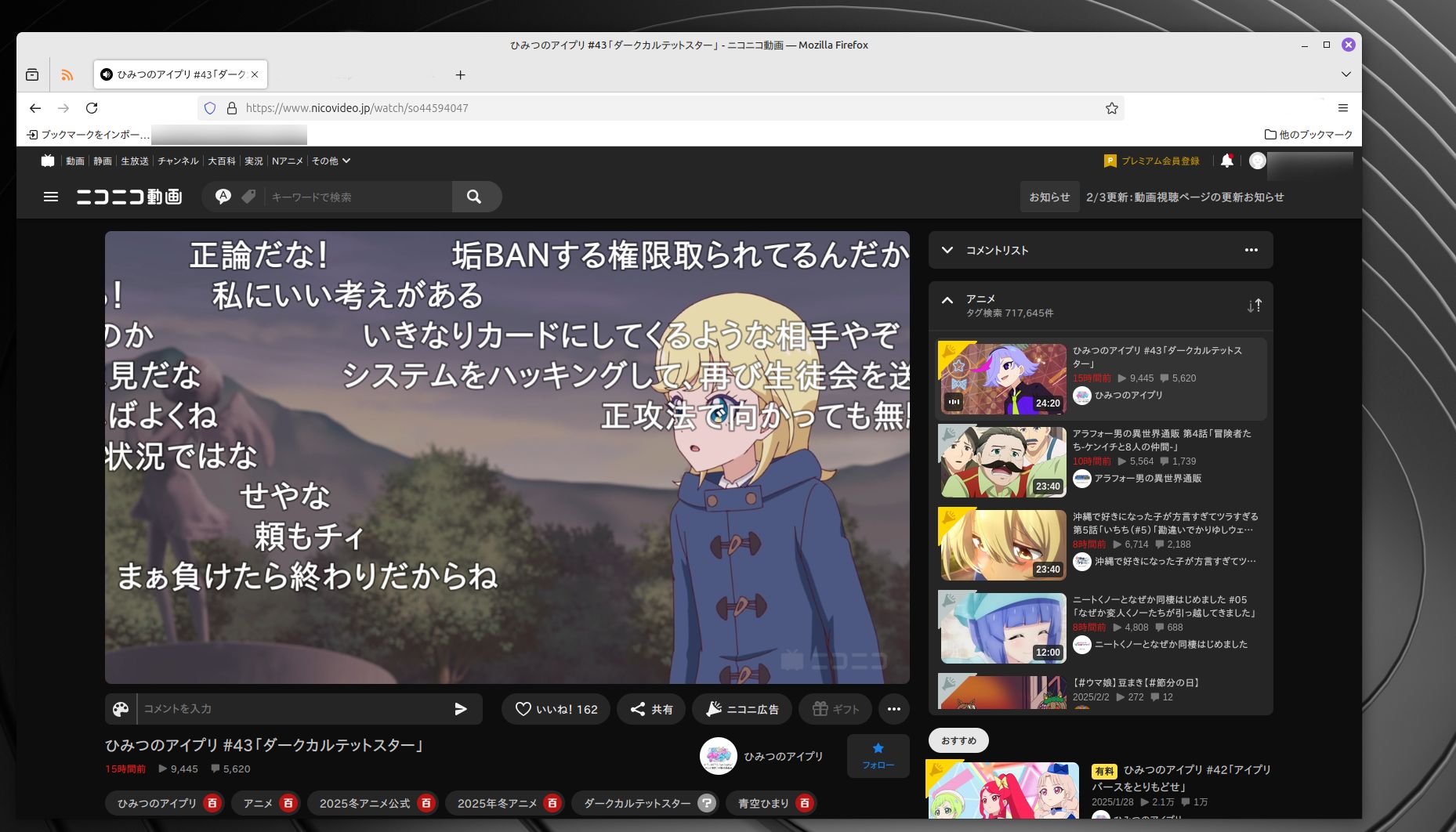Send comment with the paper plane icon
Viewport: 1456px width, 832px height.
(461, 709)
